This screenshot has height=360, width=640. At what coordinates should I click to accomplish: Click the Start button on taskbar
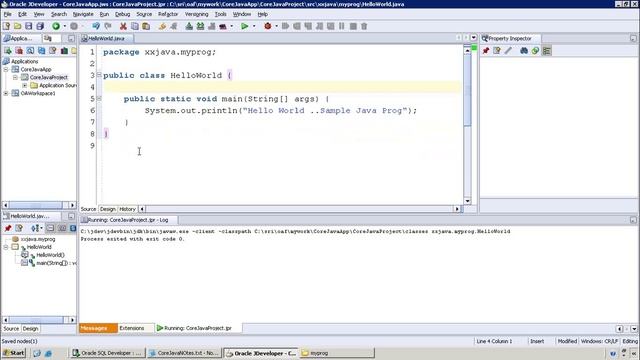click(14, 353)
